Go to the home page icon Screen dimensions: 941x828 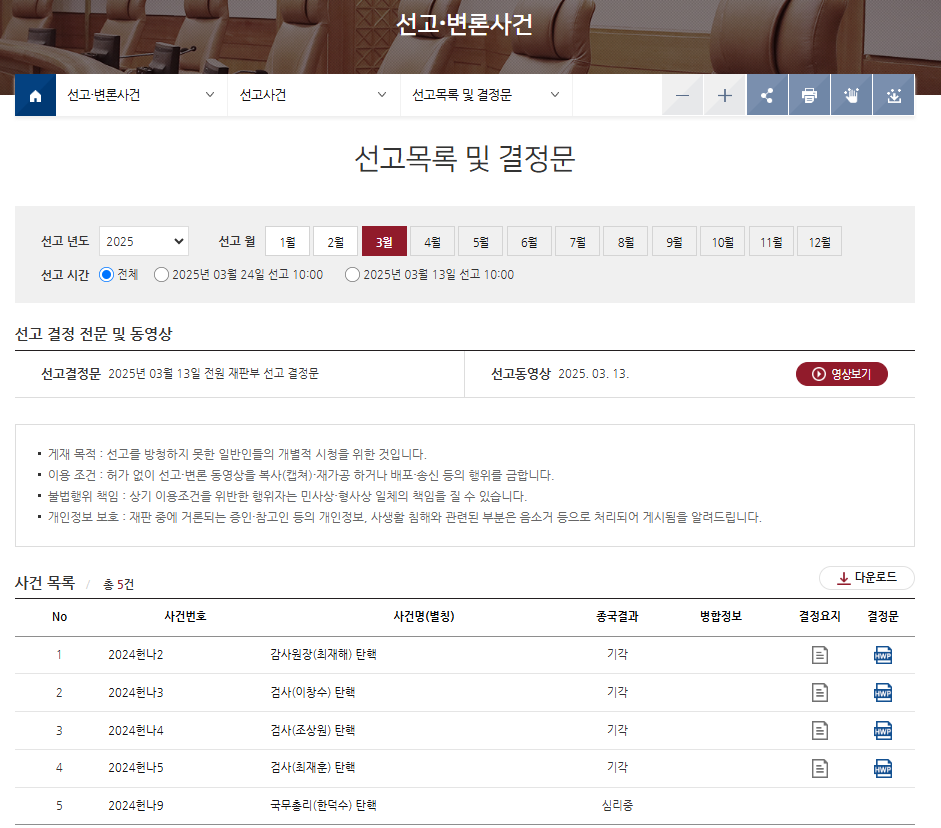[x=35, y=95]
